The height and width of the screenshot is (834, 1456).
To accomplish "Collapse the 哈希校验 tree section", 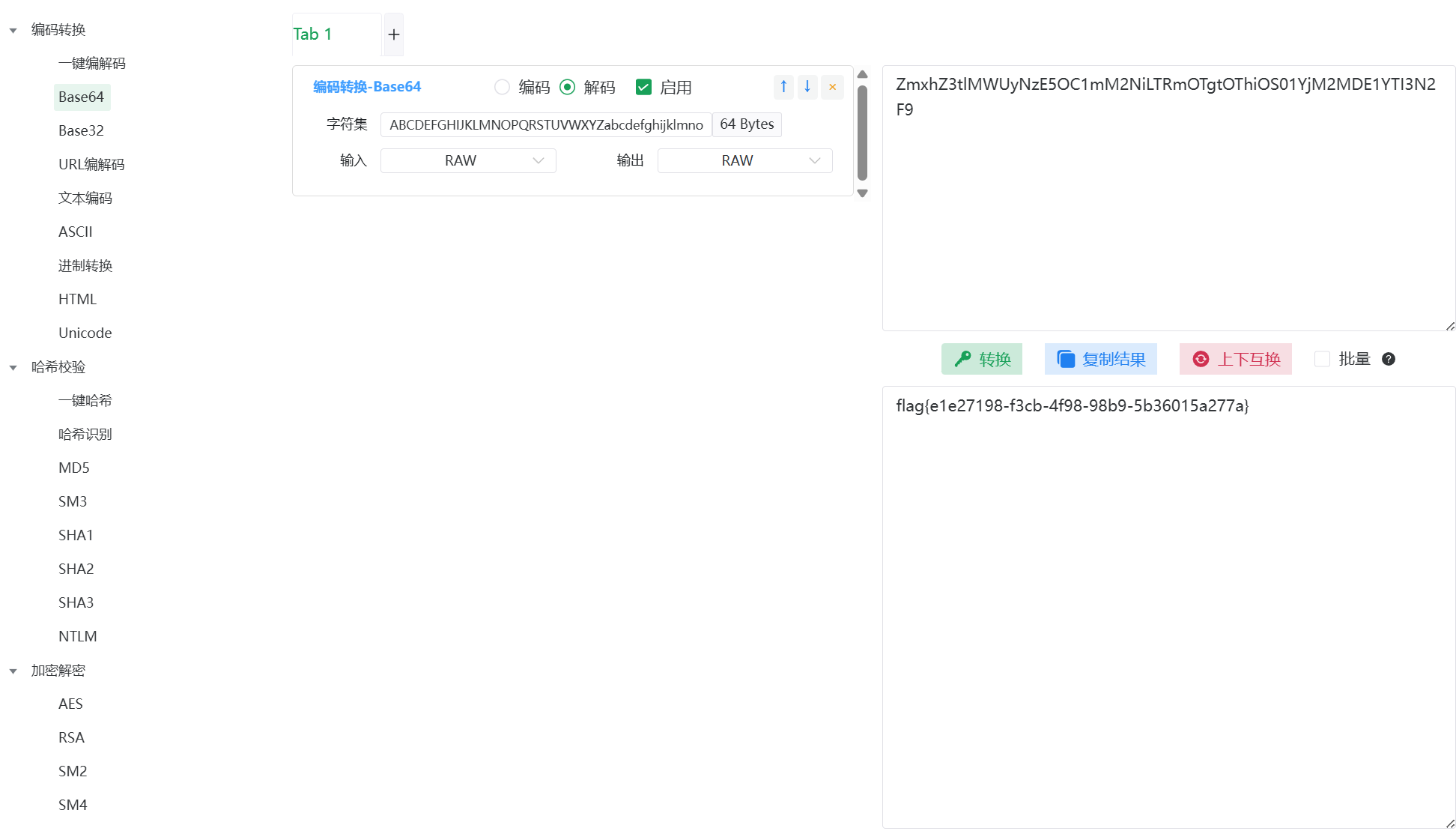I will (x=13, y=368).
